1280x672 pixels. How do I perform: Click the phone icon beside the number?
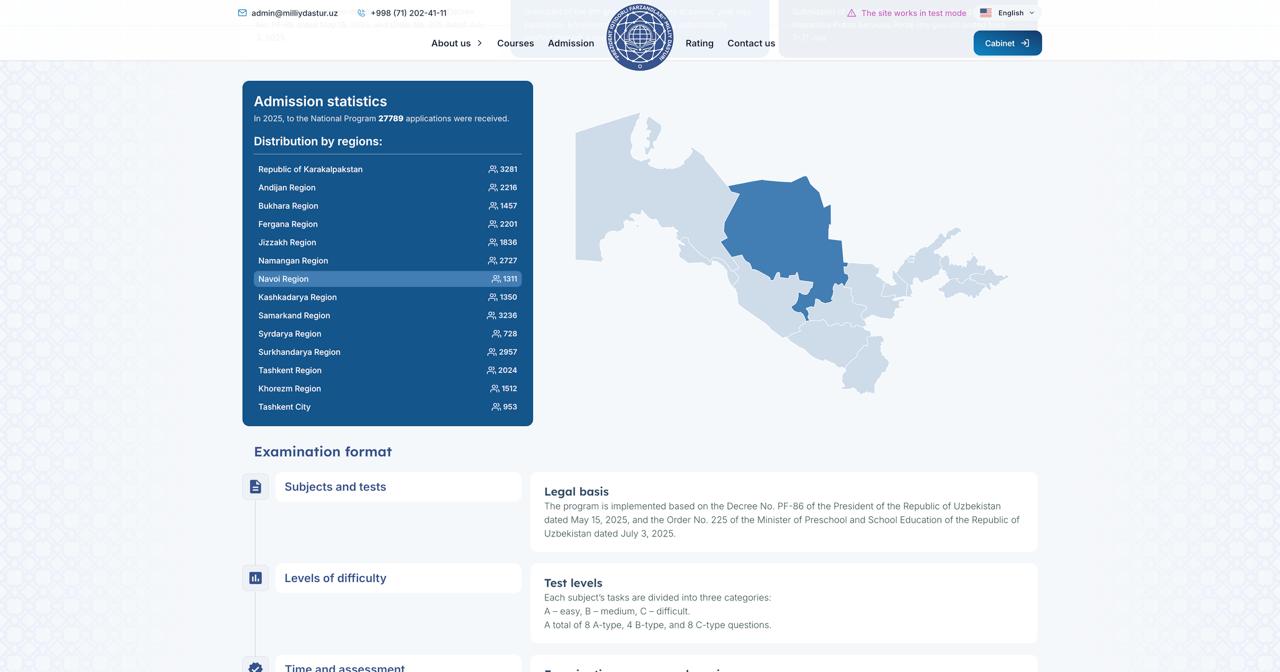[361, 13]
